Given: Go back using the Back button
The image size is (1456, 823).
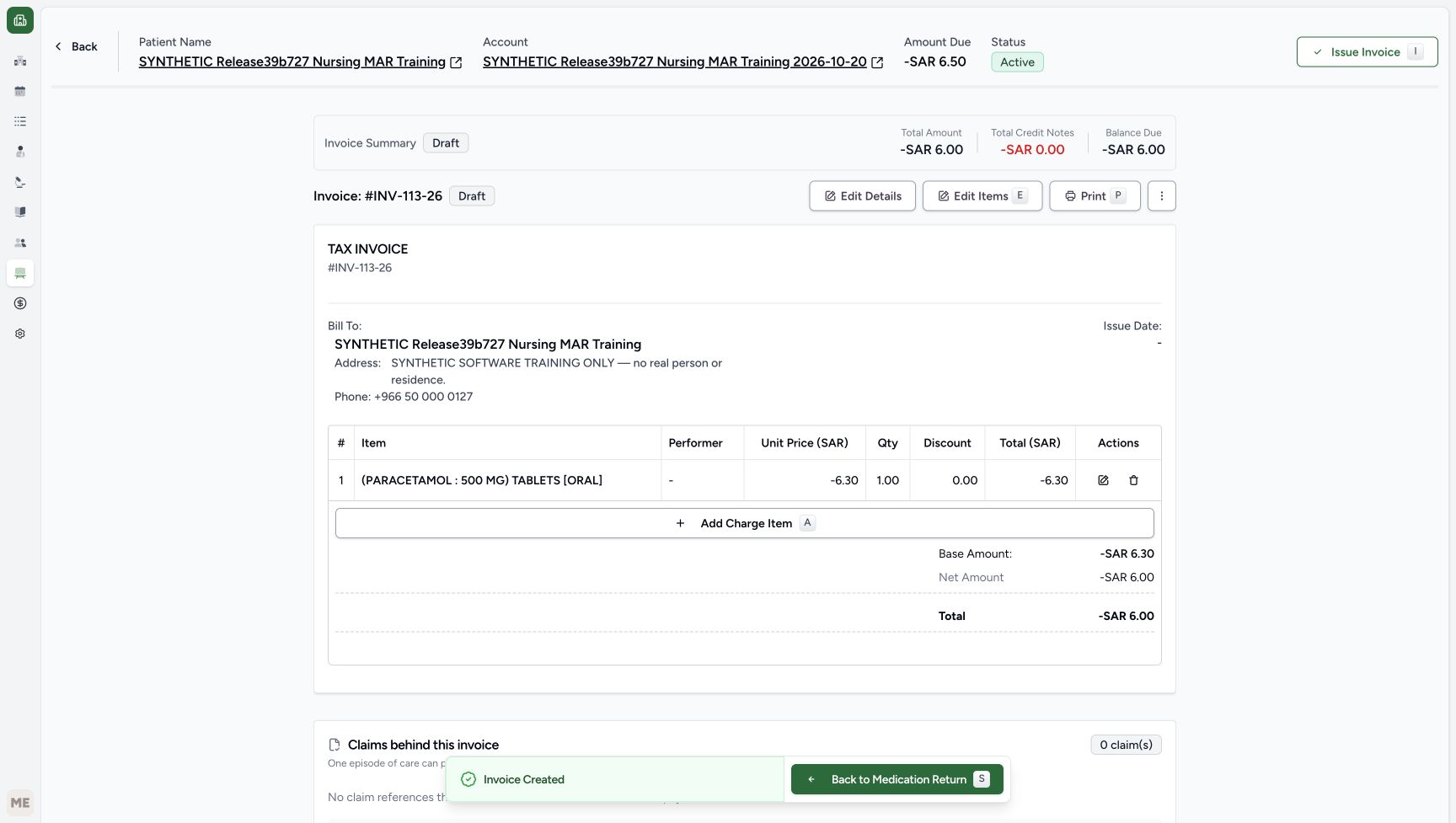Looking at the screenshot, I should click(76, 46).
